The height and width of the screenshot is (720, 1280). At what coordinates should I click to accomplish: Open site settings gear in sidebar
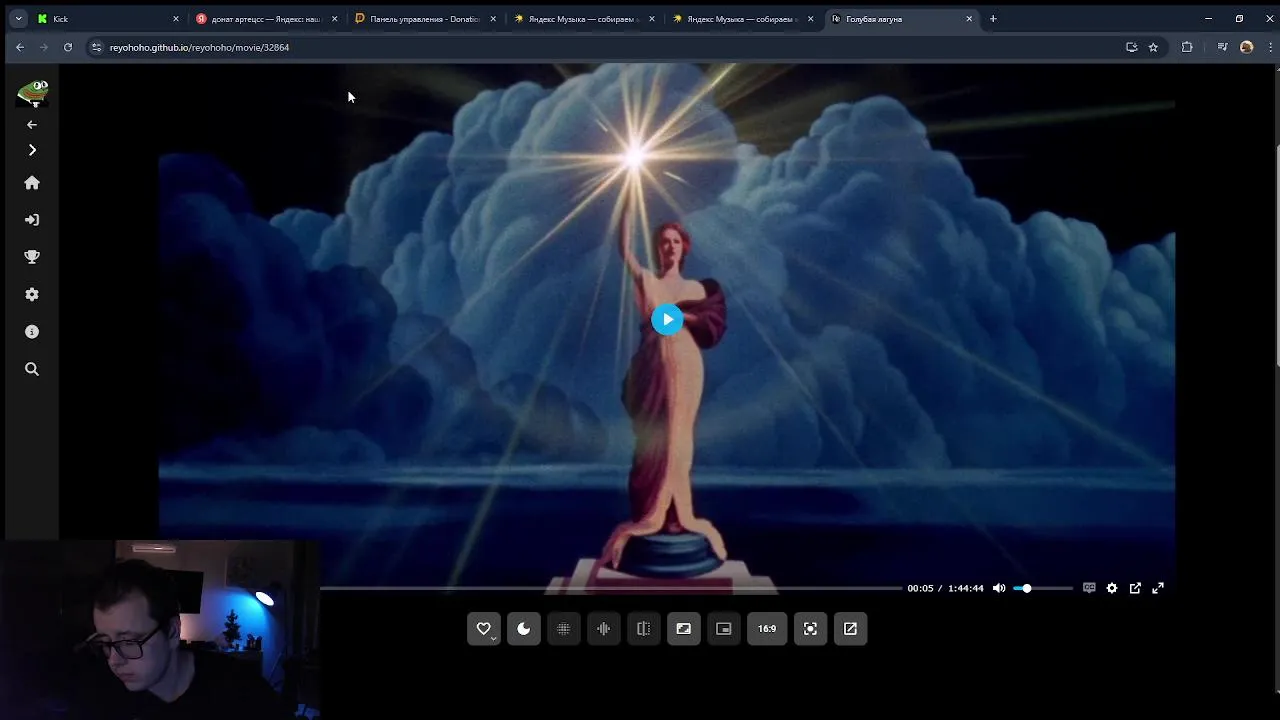[x=32, y=295]
